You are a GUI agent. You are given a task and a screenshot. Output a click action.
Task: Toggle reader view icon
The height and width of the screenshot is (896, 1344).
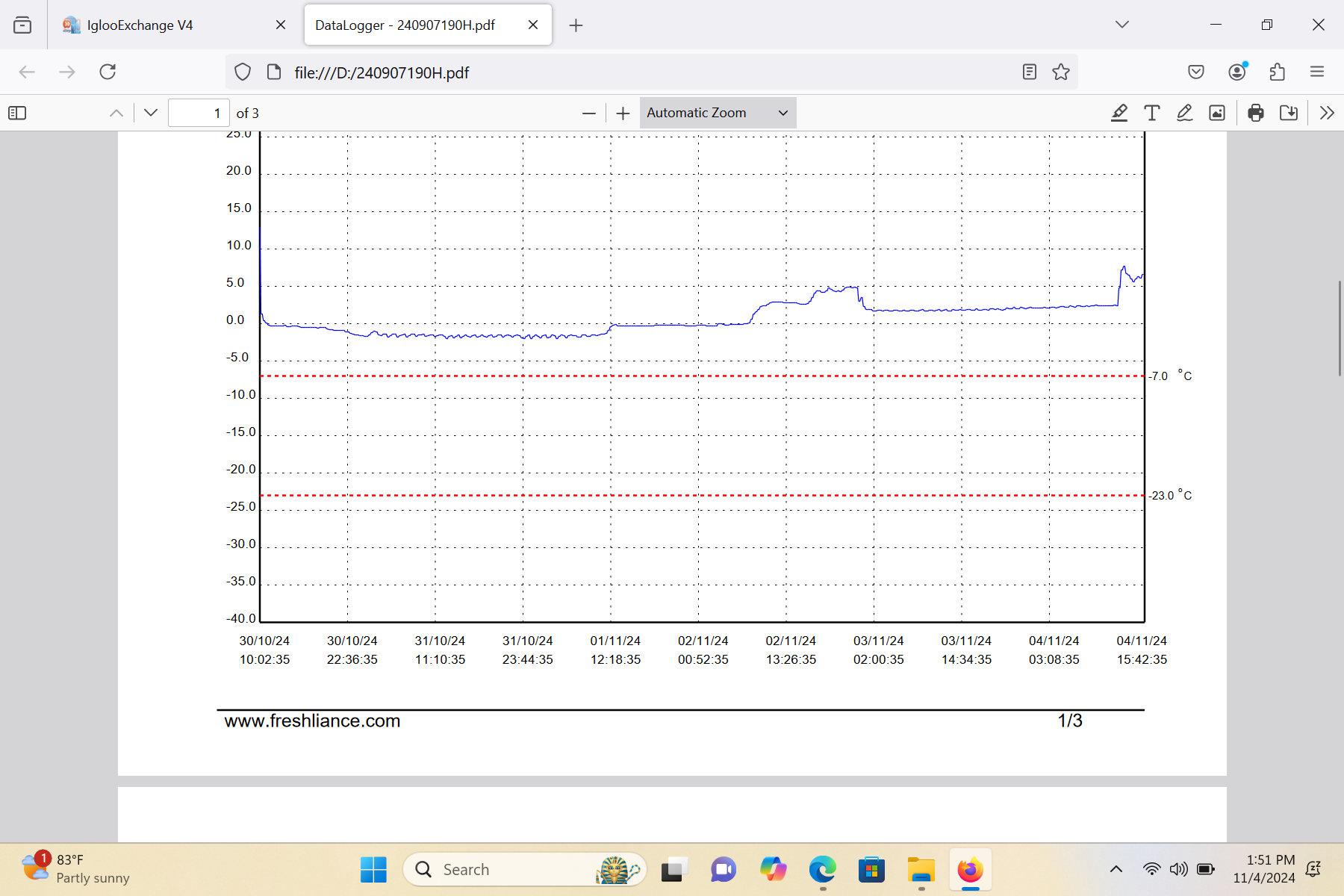[x=1030, y=72]
